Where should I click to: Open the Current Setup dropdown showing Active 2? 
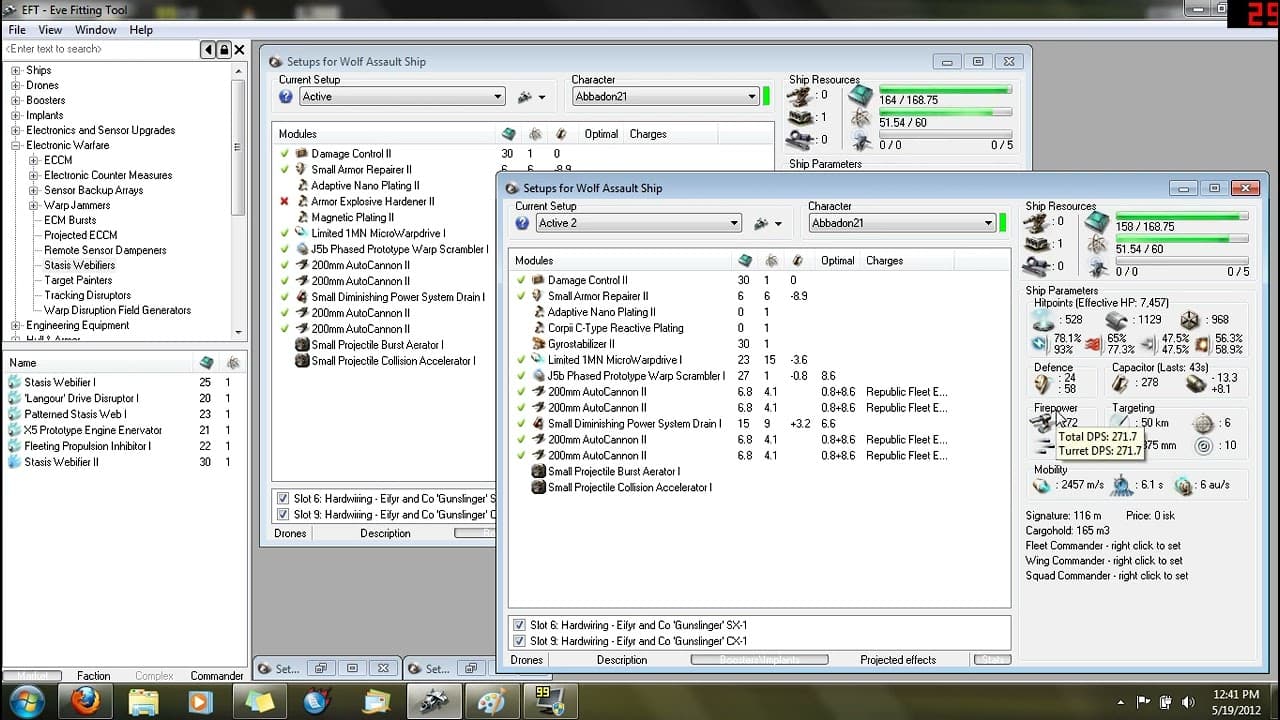click(638, 223)
